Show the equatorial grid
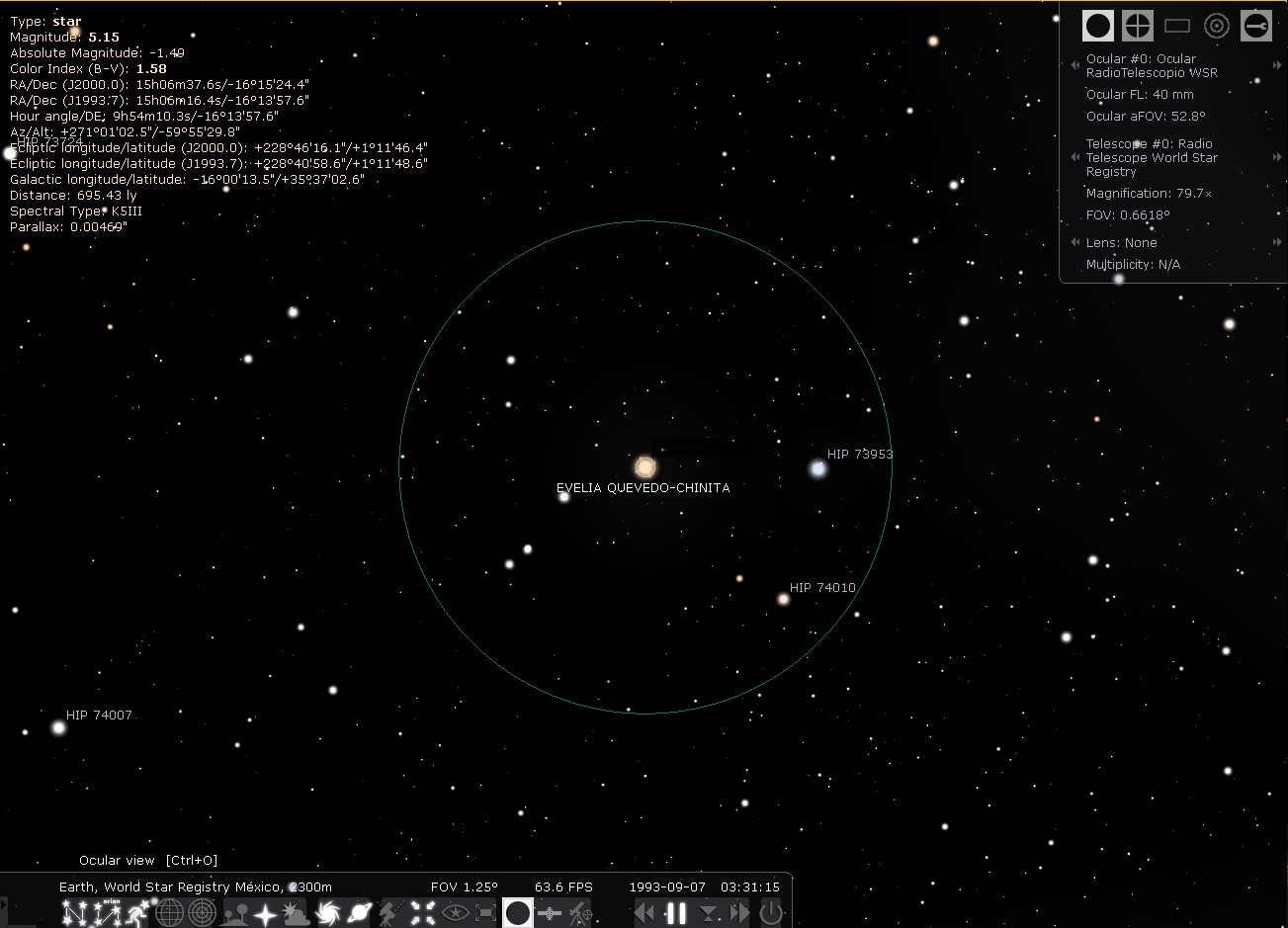Screen dimensions: 1288x928 (x=170, y=913)
